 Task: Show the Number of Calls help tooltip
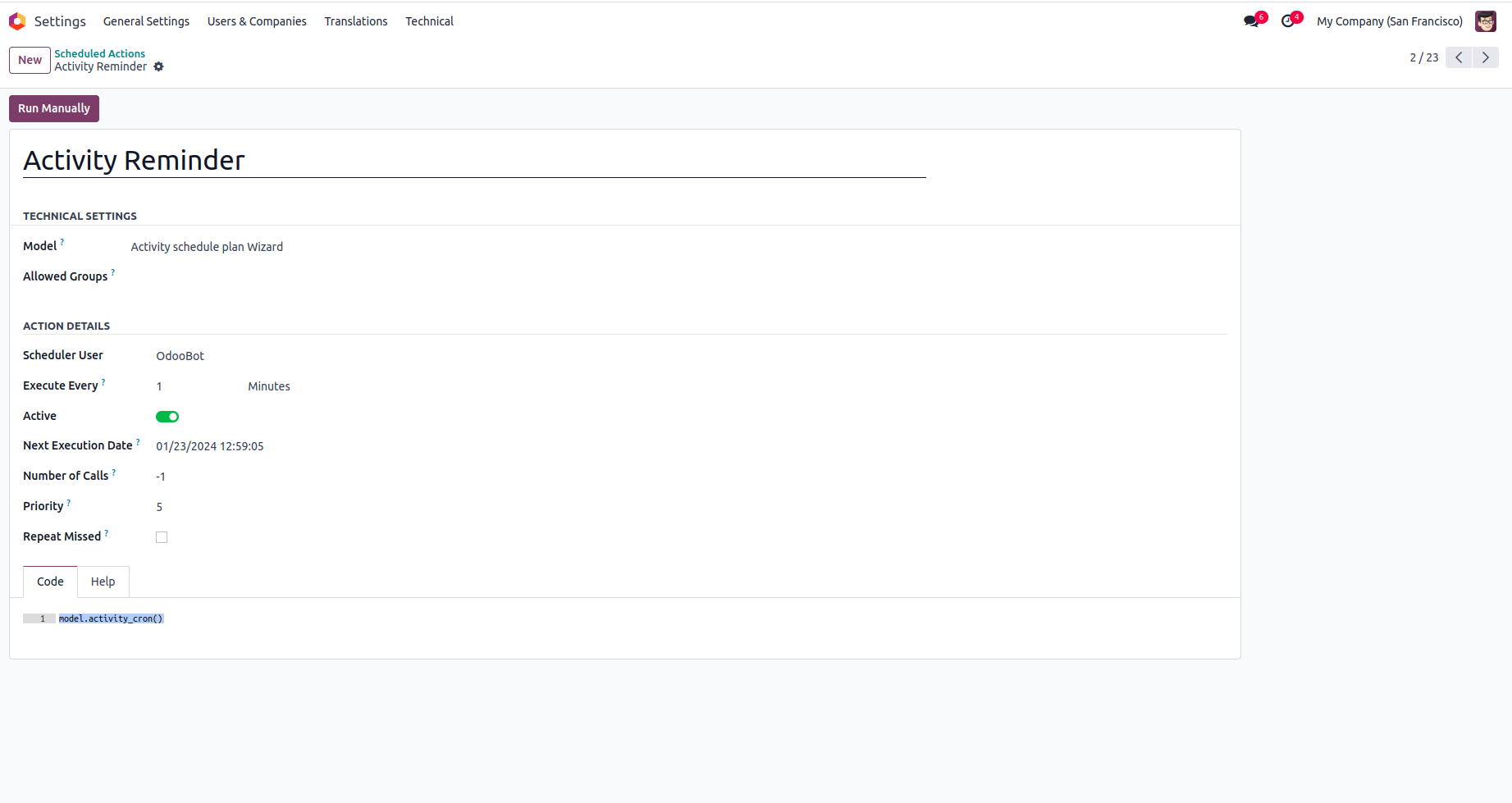[114, 472]
